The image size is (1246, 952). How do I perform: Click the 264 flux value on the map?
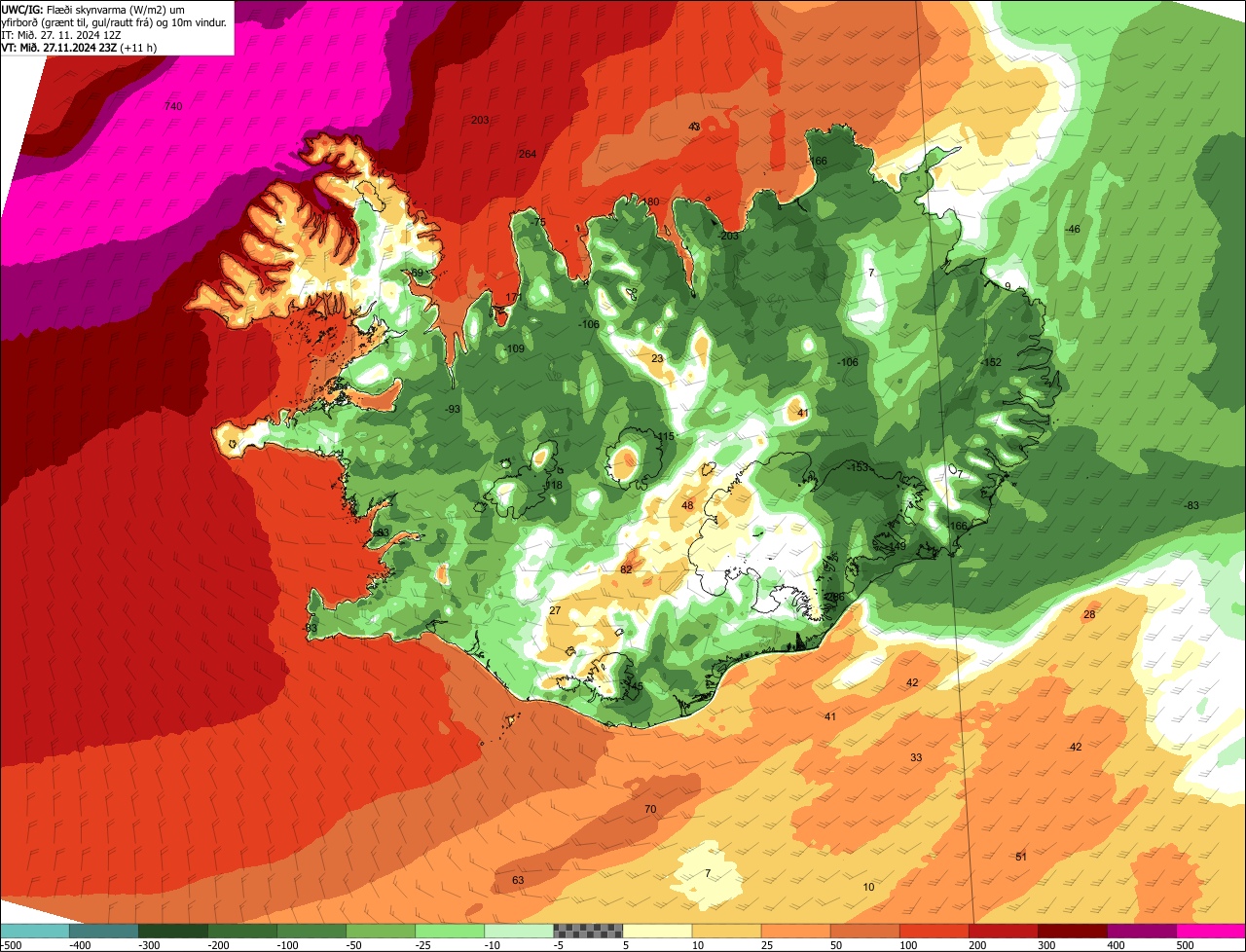pos(528,154)
